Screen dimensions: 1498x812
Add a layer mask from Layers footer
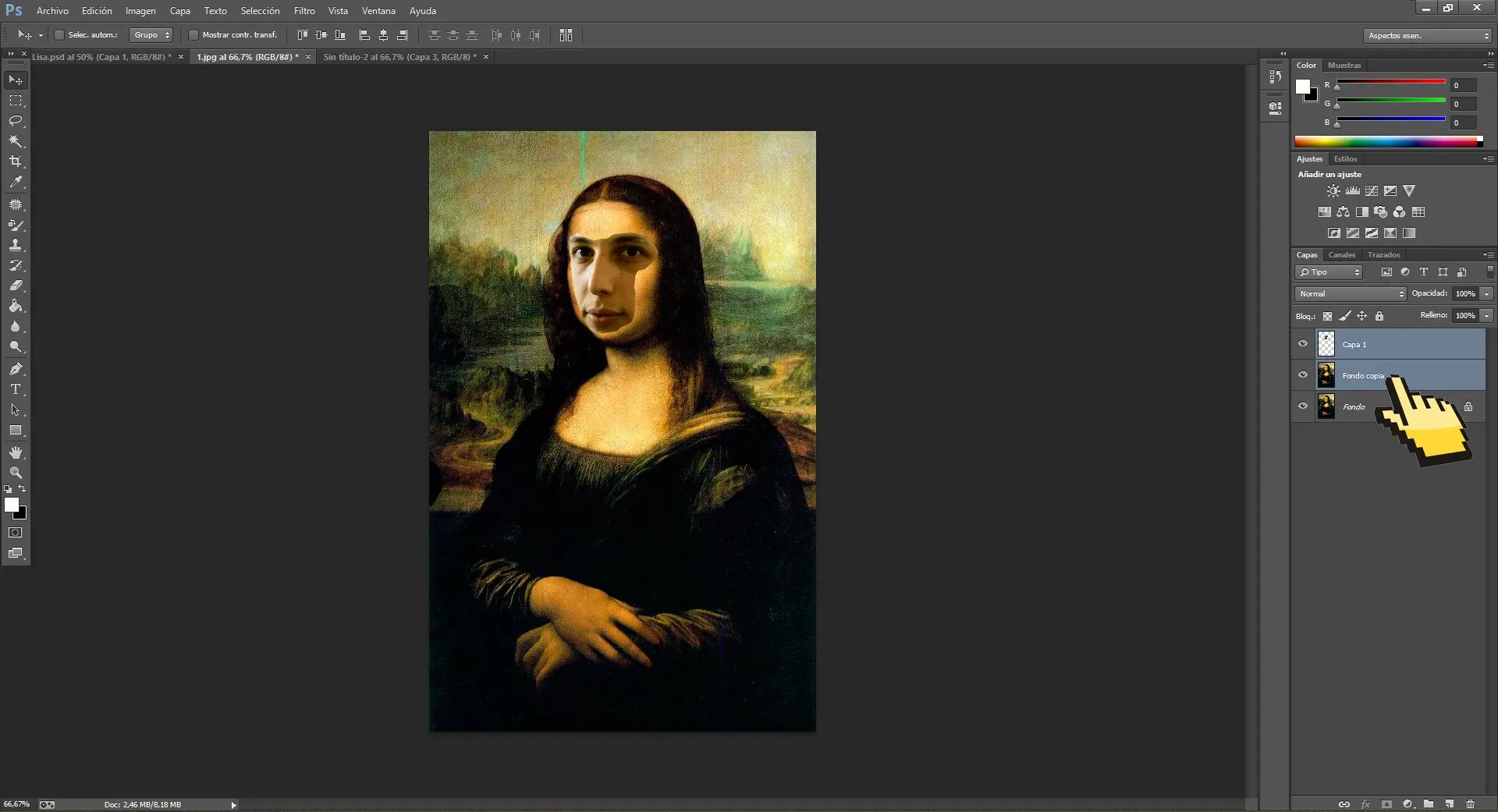click(1386, 804)
